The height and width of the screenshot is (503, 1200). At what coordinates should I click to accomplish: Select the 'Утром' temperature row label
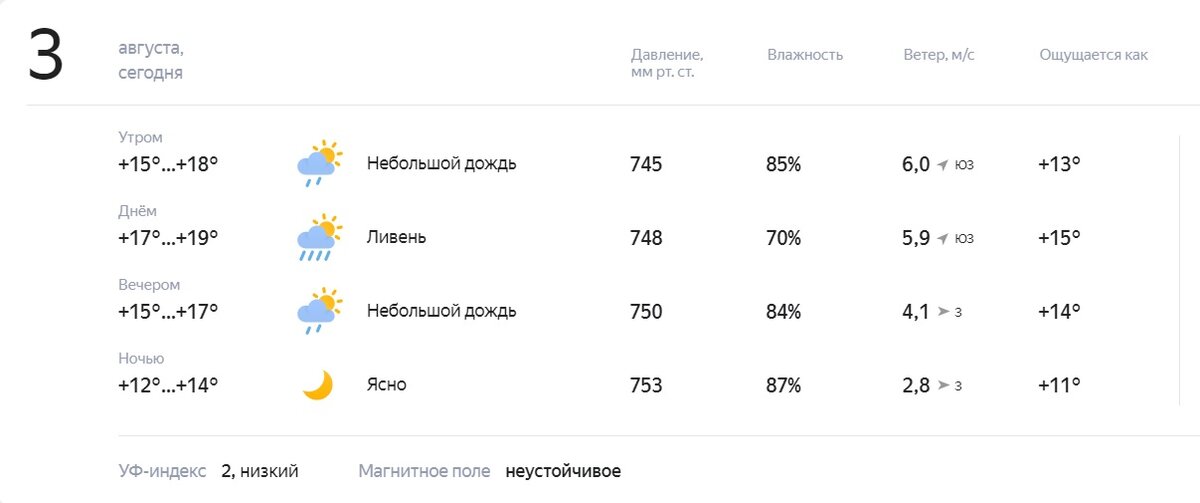coord(140,137)
